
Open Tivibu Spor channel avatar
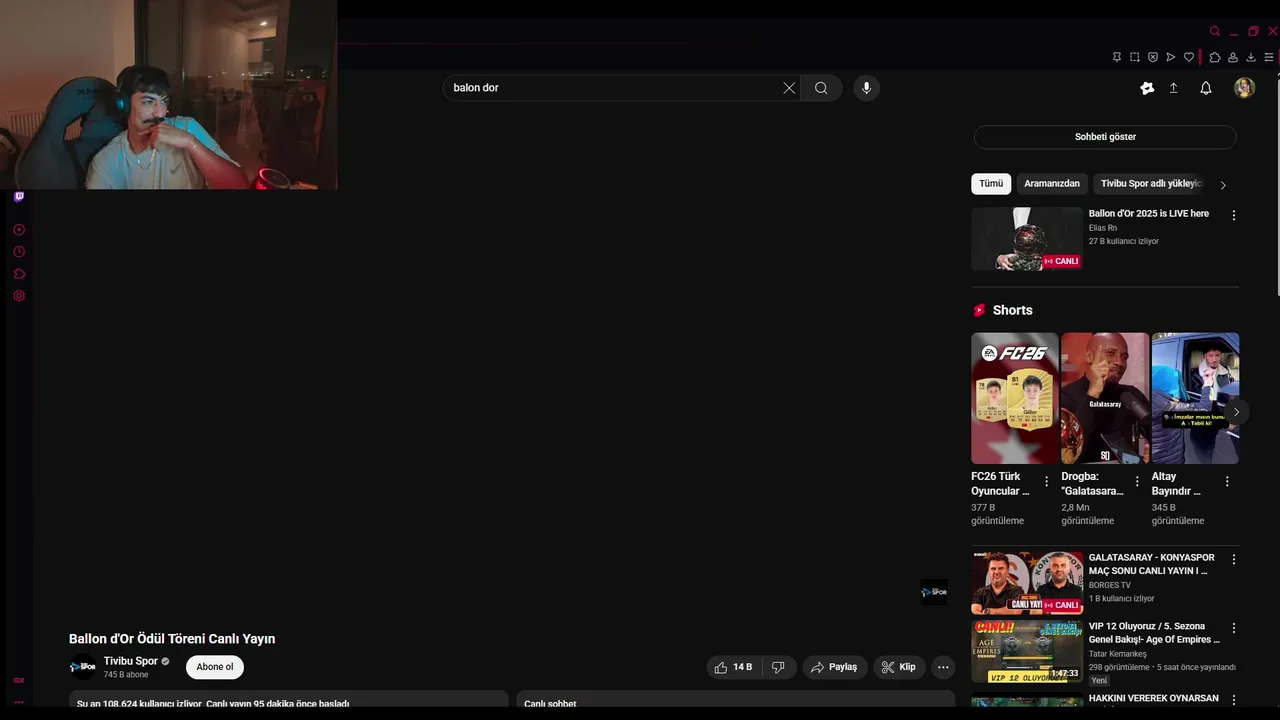pos(83,667)
